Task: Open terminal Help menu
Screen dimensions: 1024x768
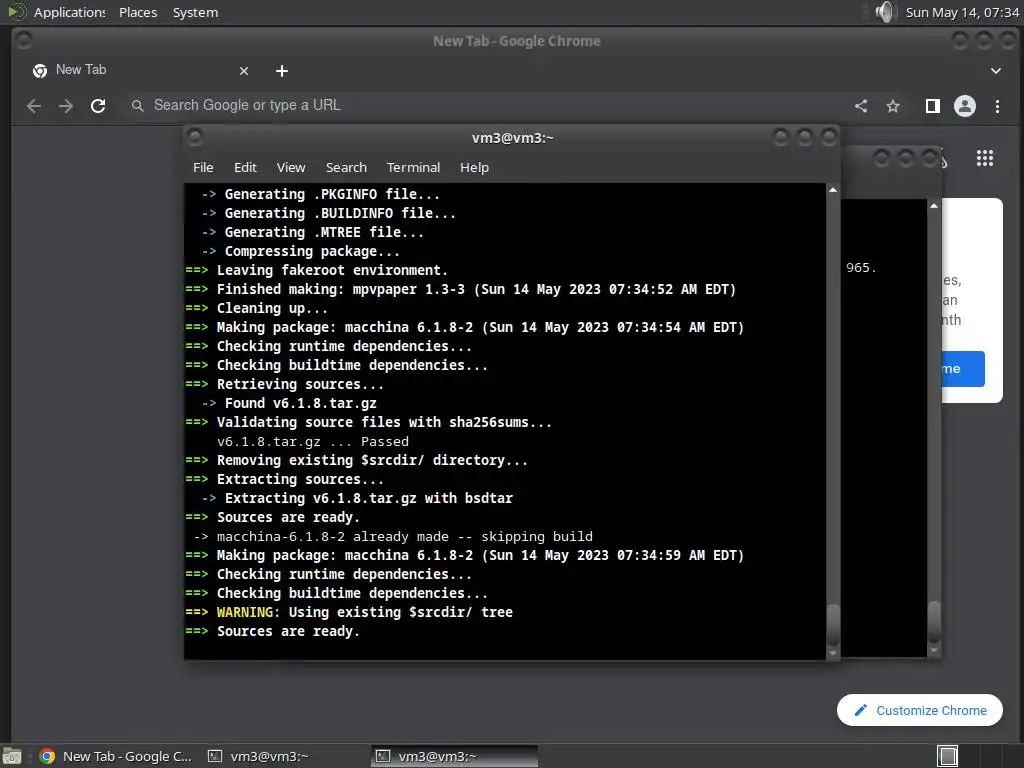Action: point(474,167)
